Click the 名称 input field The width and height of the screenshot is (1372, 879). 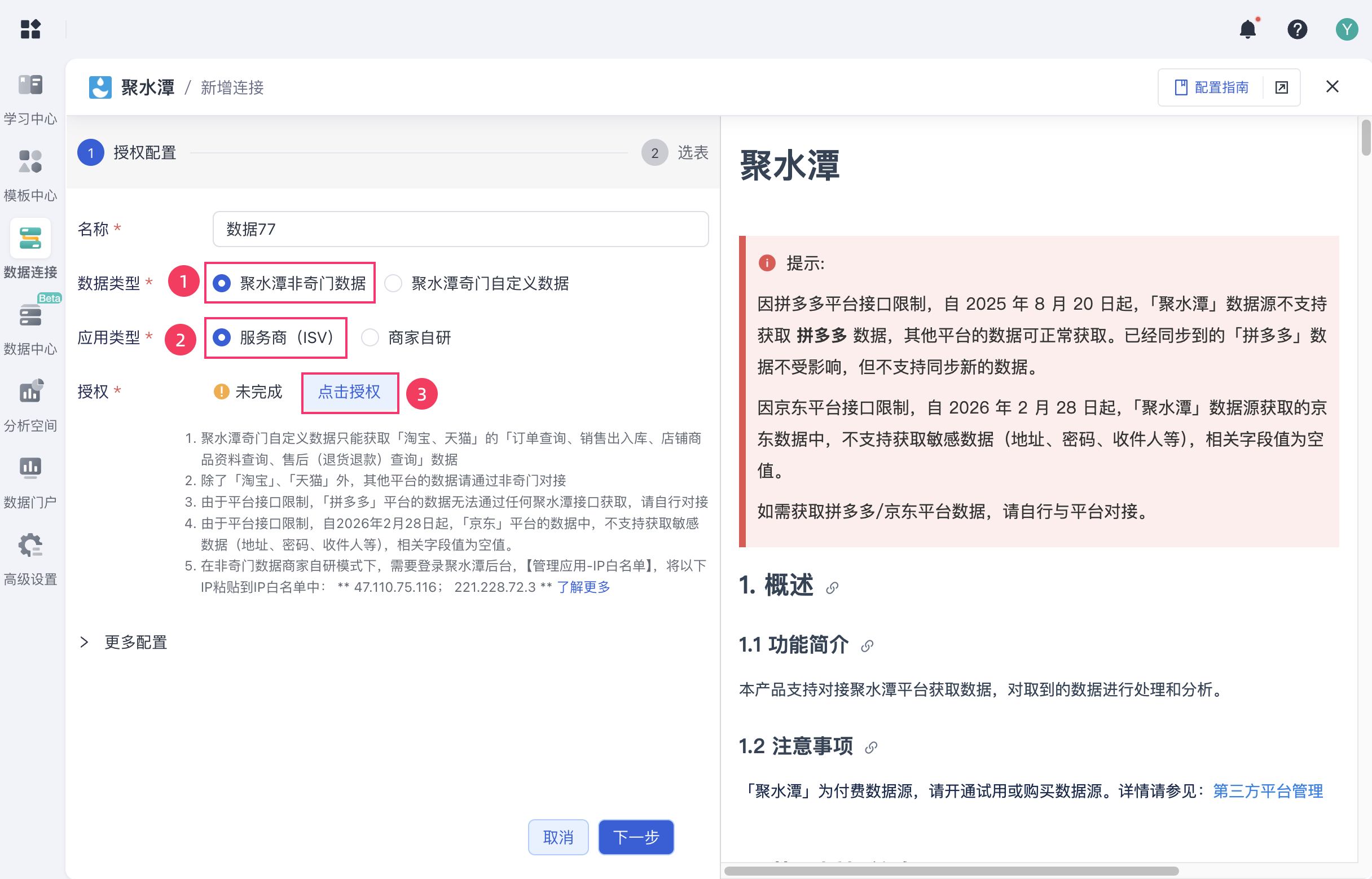click(460, 230)
